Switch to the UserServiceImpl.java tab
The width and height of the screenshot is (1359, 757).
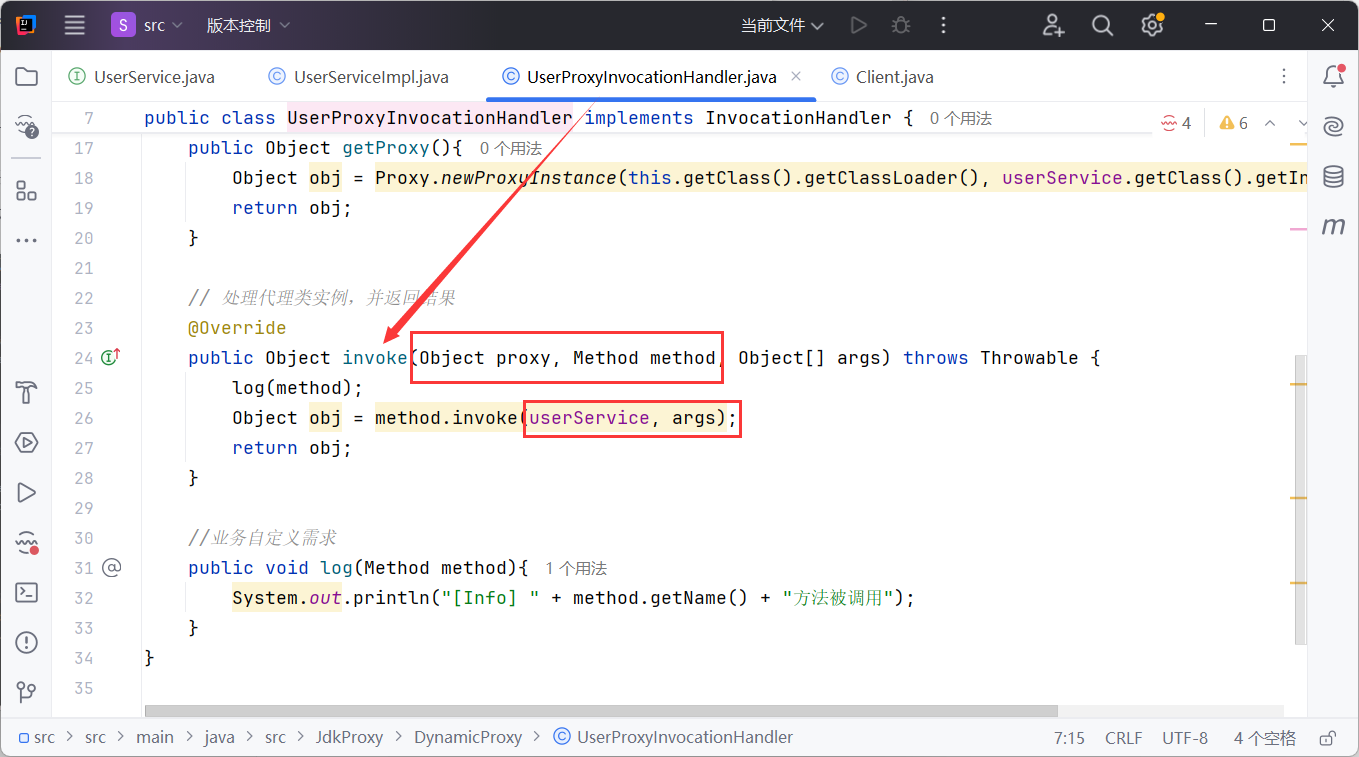[370, 77]
